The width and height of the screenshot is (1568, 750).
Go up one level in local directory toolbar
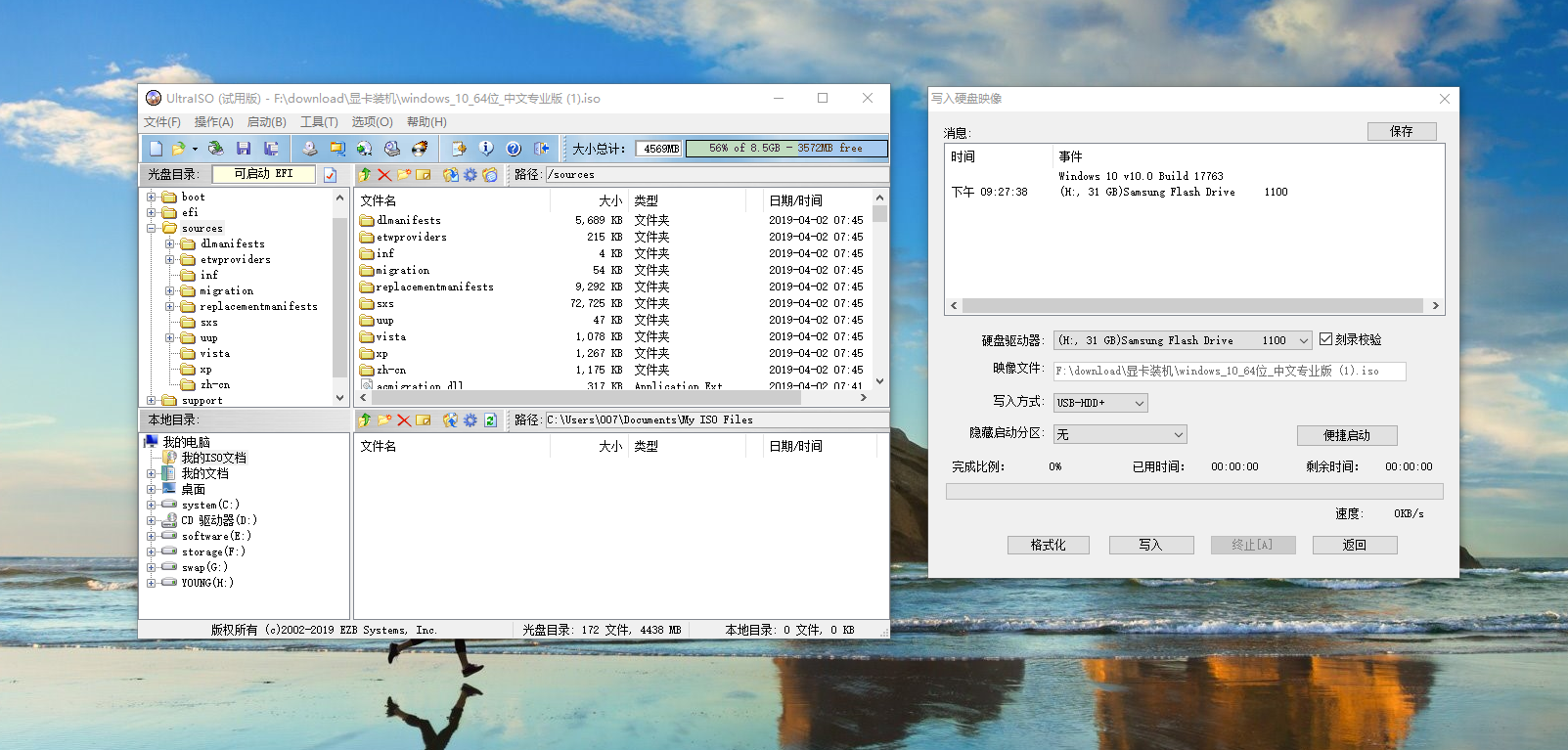365,419
